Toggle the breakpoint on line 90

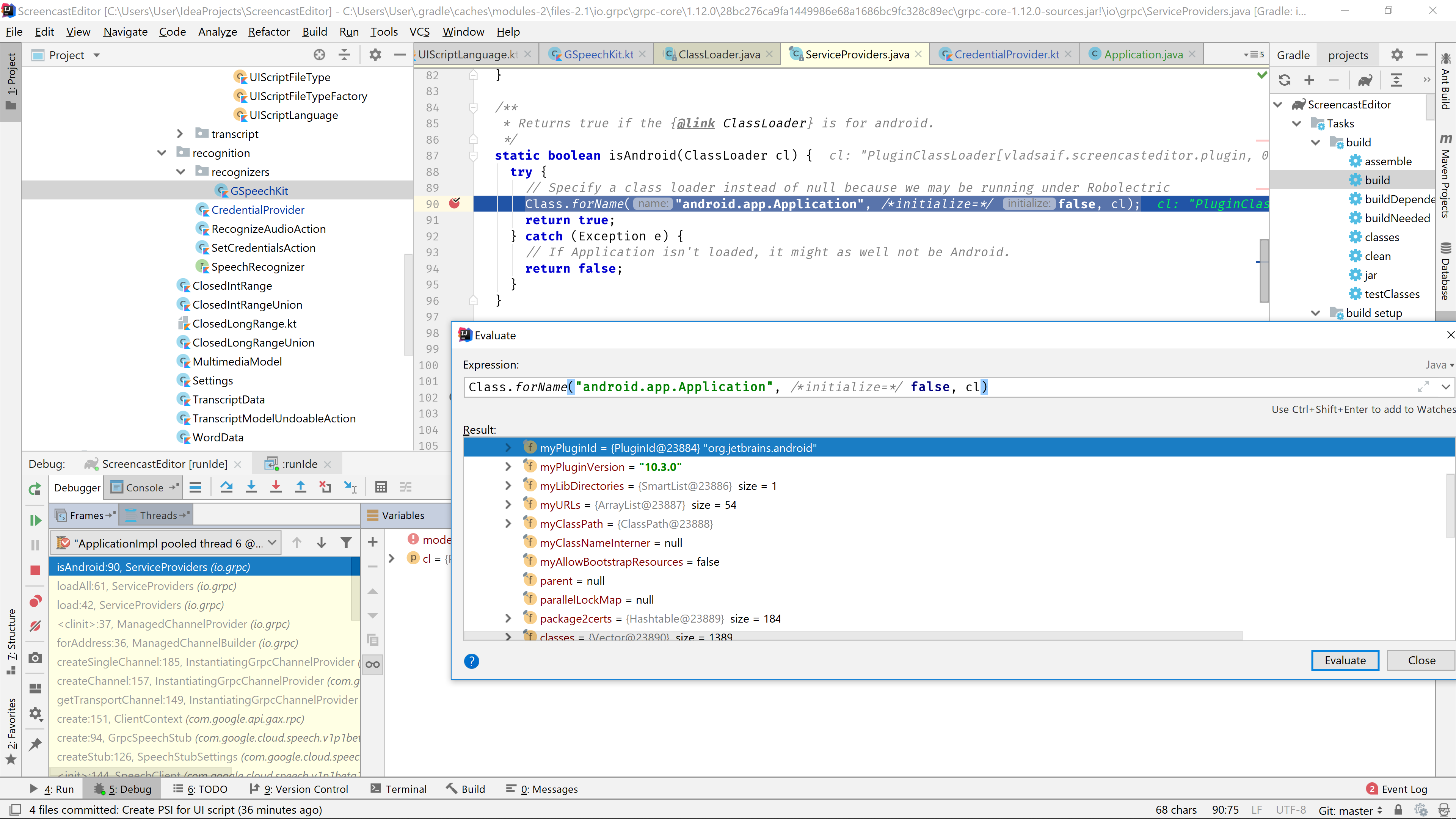[x=455, y=204]
